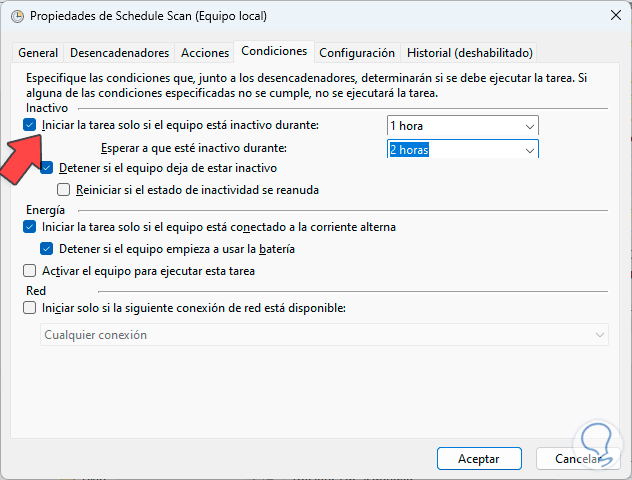Check 'Iniciar solo si la siguiente conexión de red'
The image size is (632, 480).
click(x=30, y=308)
